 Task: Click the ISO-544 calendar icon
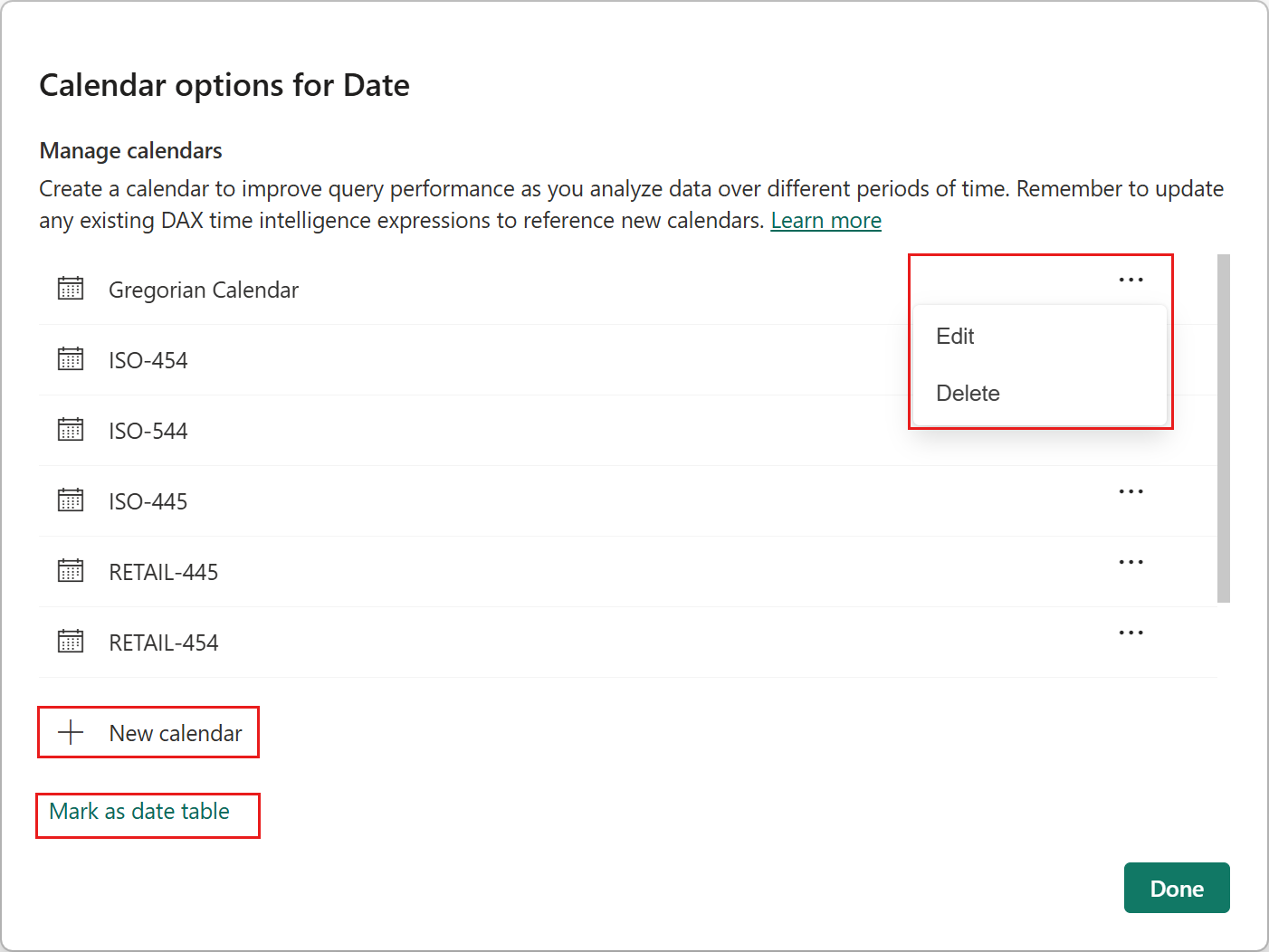coord(71,430)
